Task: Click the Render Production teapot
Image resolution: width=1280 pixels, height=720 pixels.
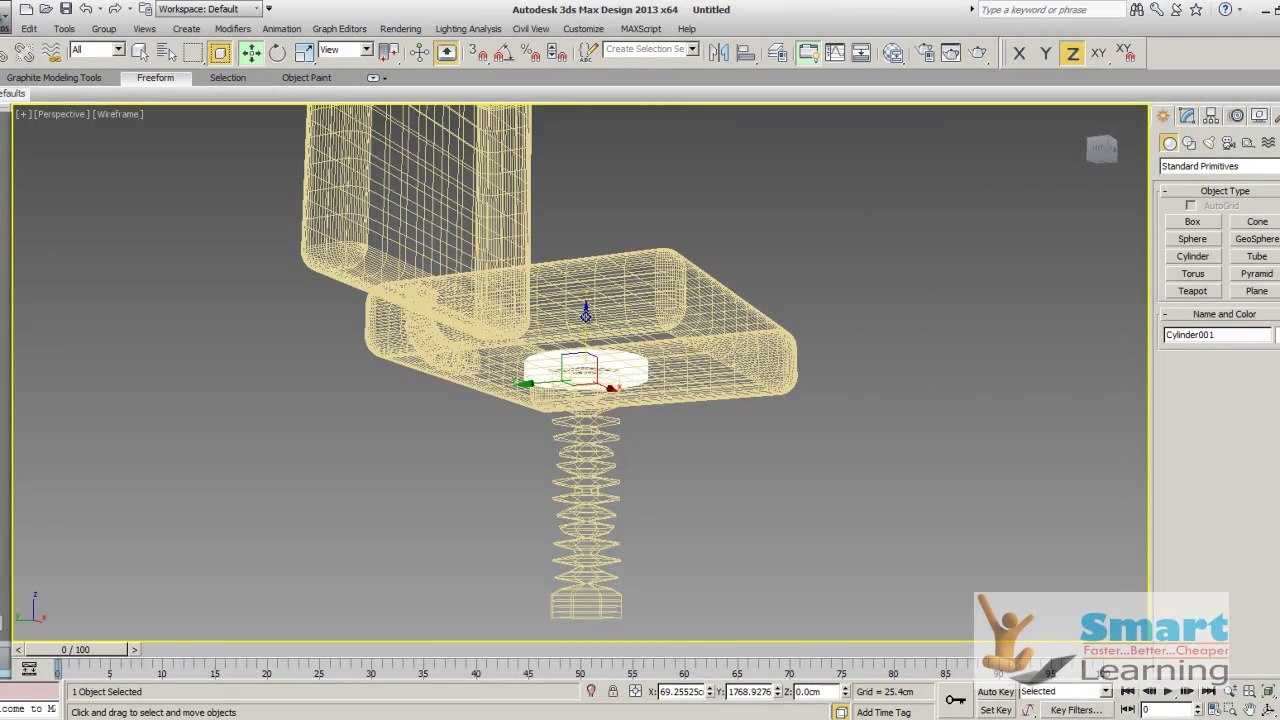Action: (978, 53)
